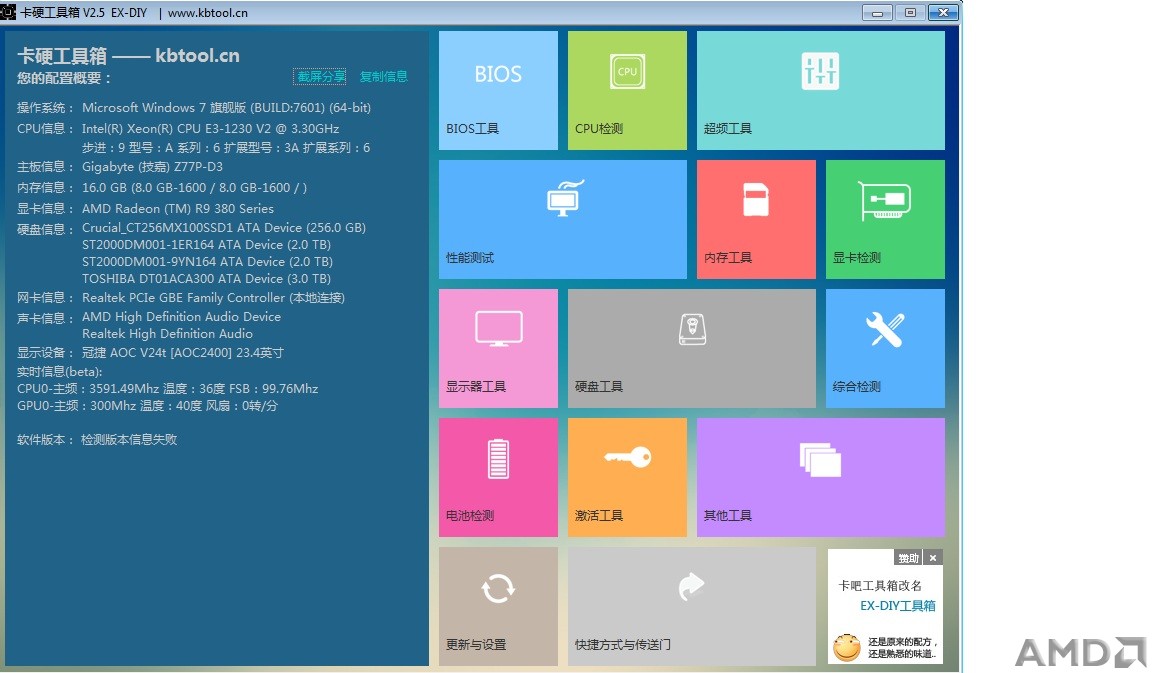Open the BIOS工具 tile
Screen dimensions: 1152x673
[x=498, y=90]
